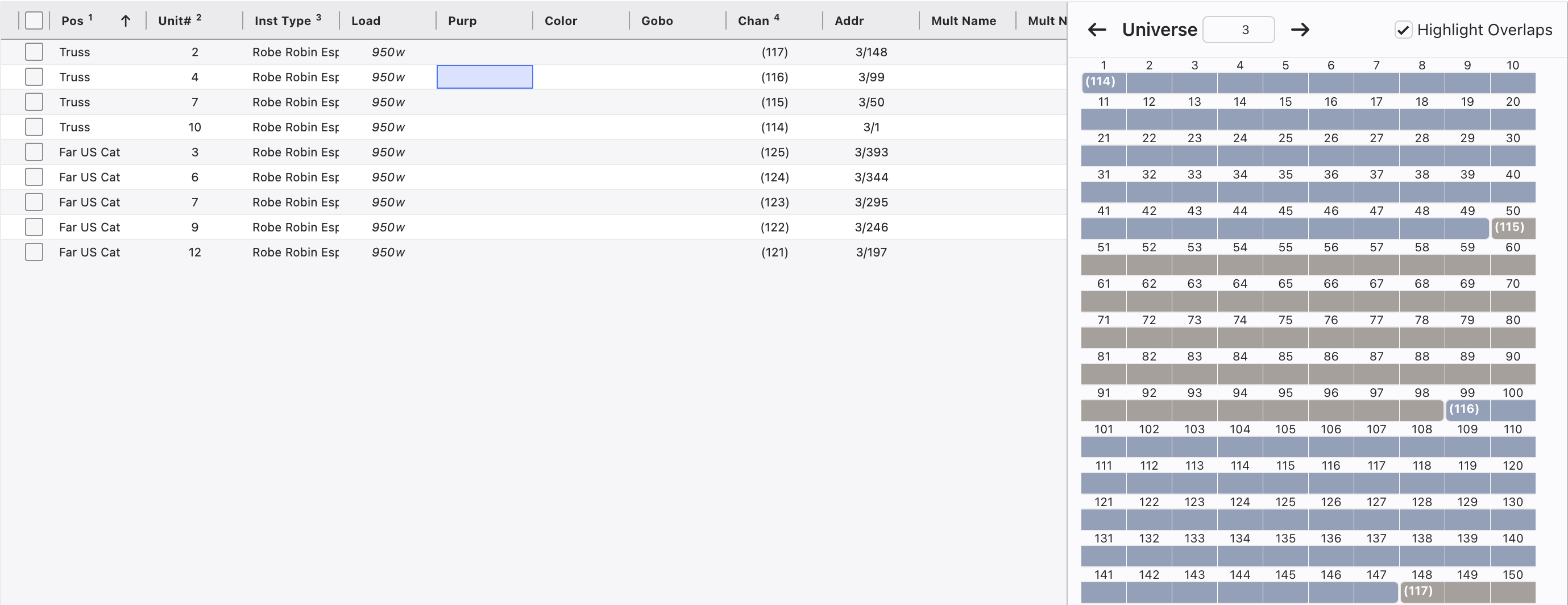The width and height of the screenshot is (1568, 605).
Task: Click the Gobo column header
Action: [657, 20]
